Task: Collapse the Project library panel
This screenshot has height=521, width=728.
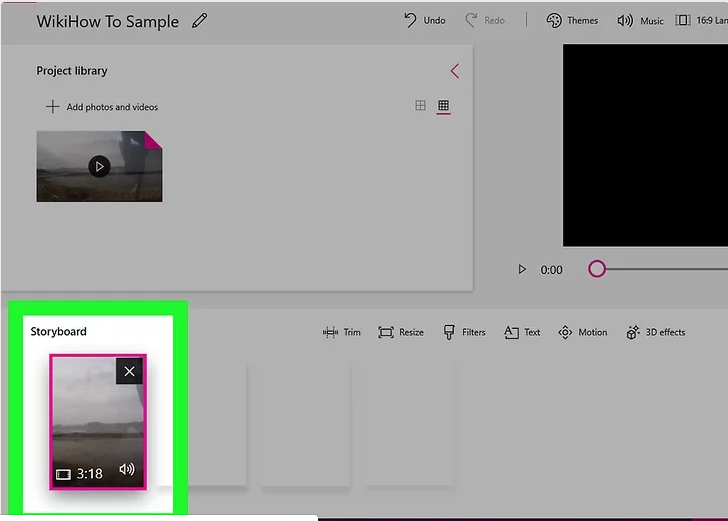Action: [455, 71]
